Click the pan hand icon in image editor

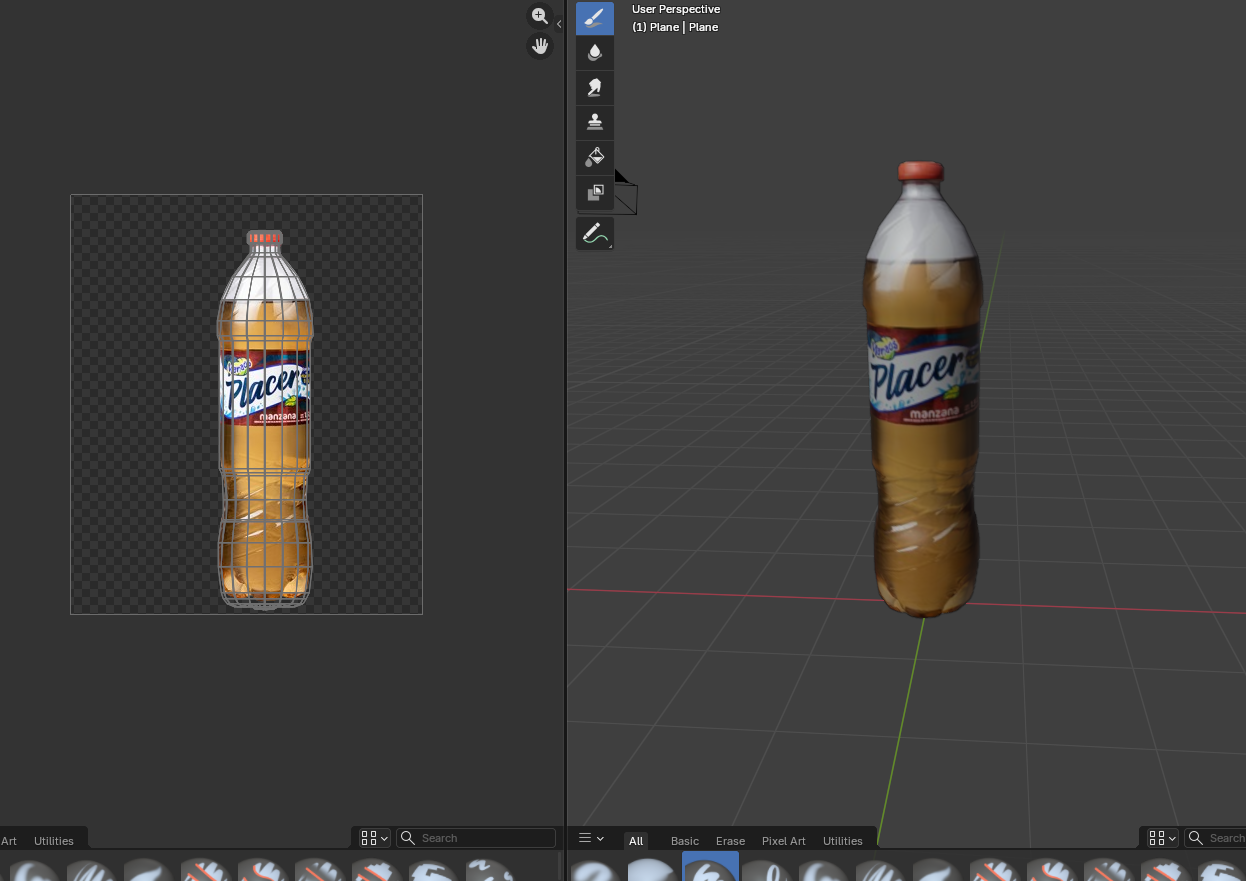540,46
